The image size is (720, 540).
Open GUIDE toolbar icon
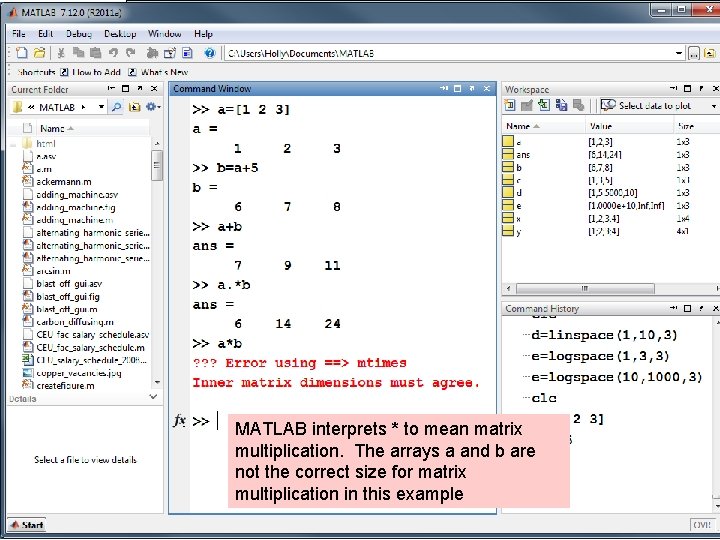(x=170, y=53)
